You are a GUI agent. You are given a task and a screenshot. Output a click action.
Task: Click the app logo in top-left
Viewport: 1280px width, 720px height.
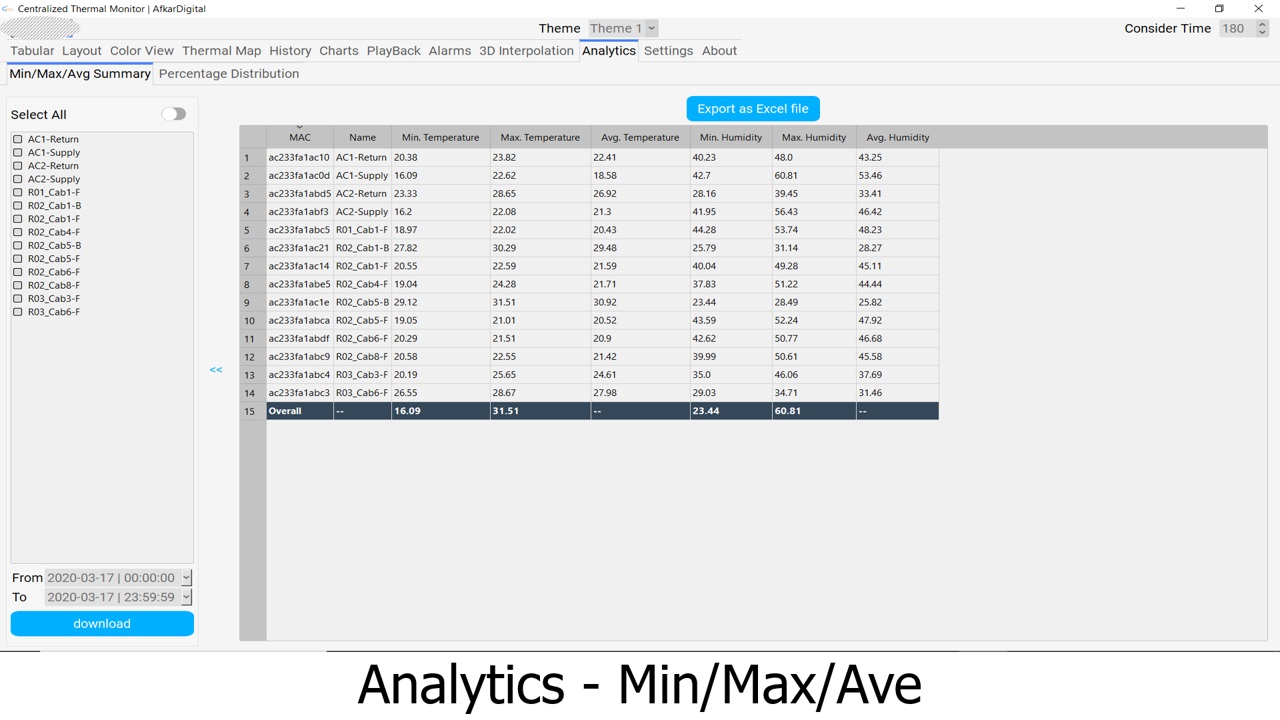pyautogui.click(x=40, y=28)
